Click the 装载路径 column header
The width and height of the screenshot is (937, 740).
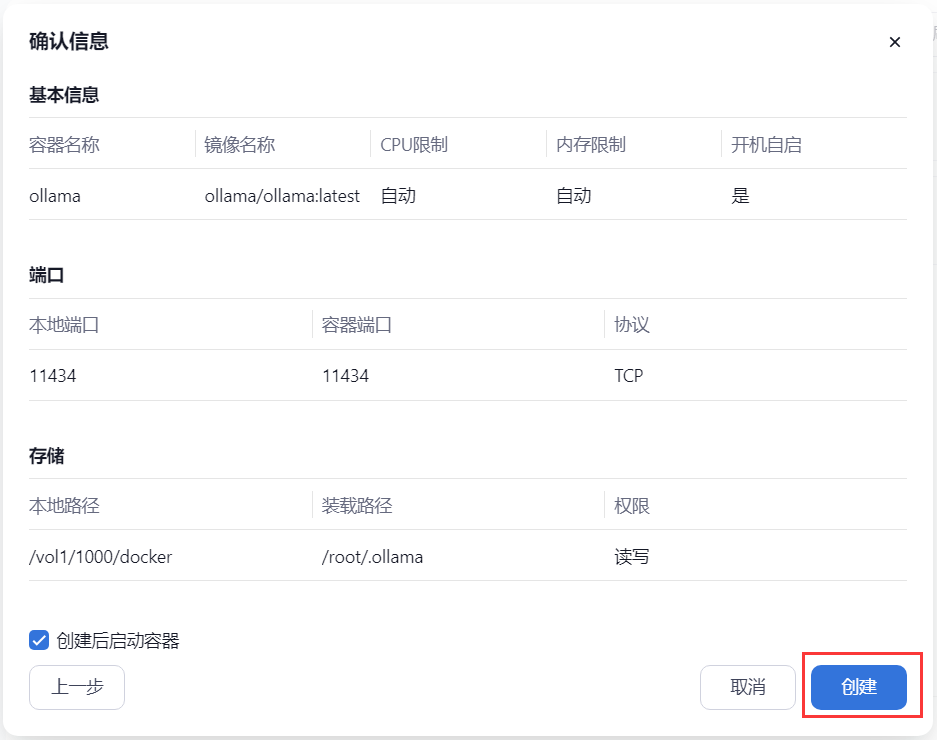(357, 506)
